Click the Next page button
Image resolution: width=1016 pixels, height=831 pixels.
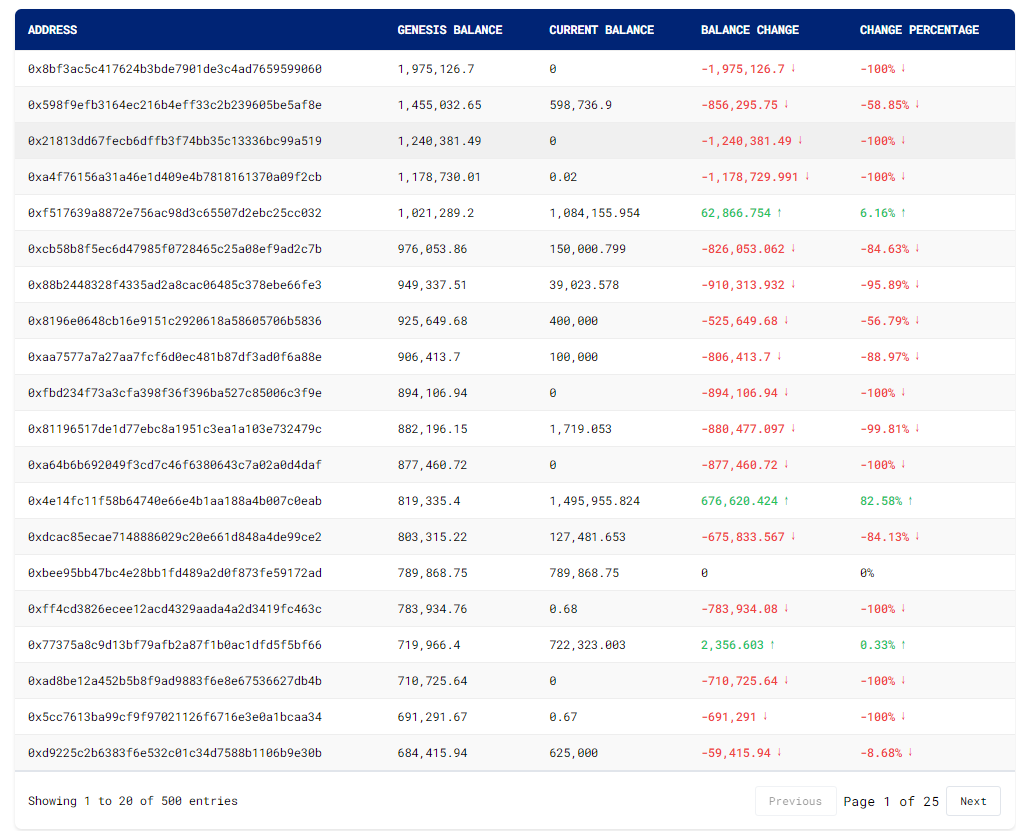coord(972,801)
